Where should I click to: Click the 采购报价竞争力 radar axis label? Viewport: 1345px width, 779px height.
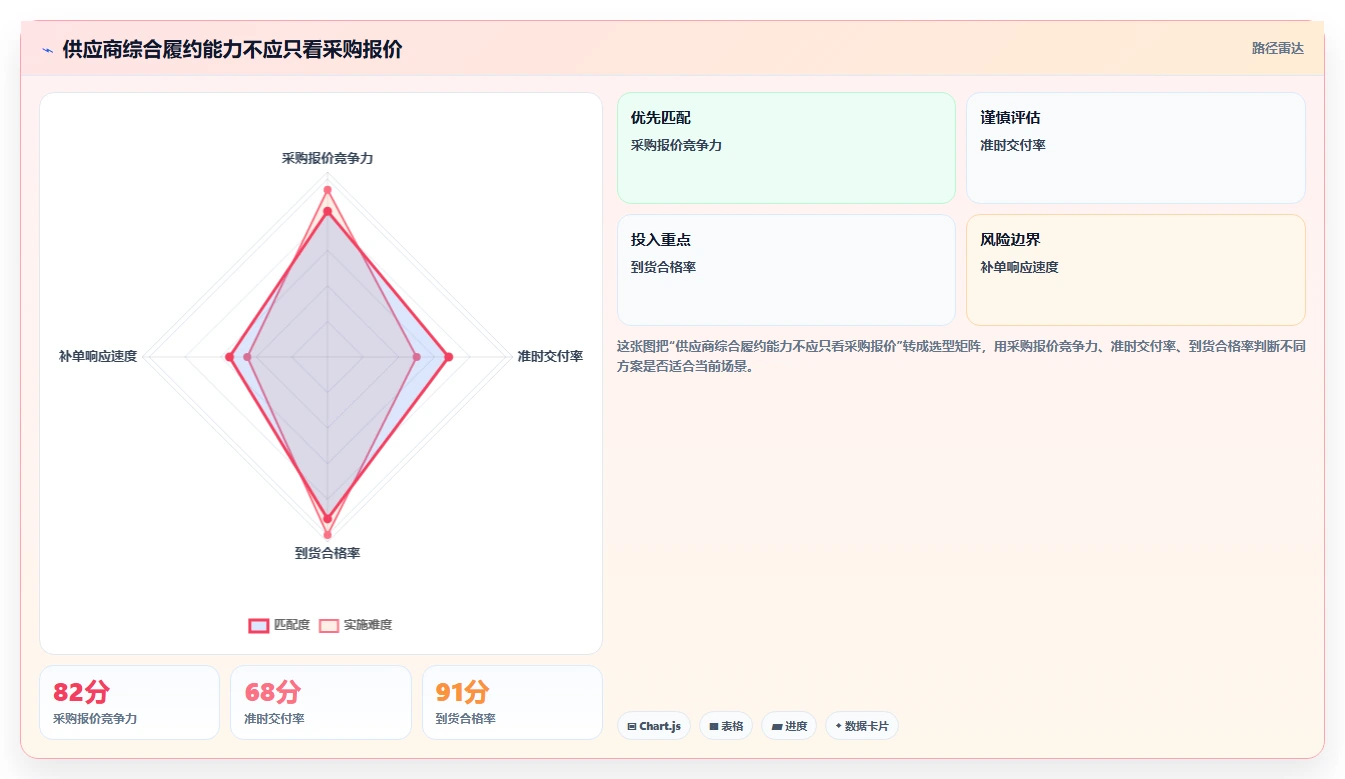point(327,158)
